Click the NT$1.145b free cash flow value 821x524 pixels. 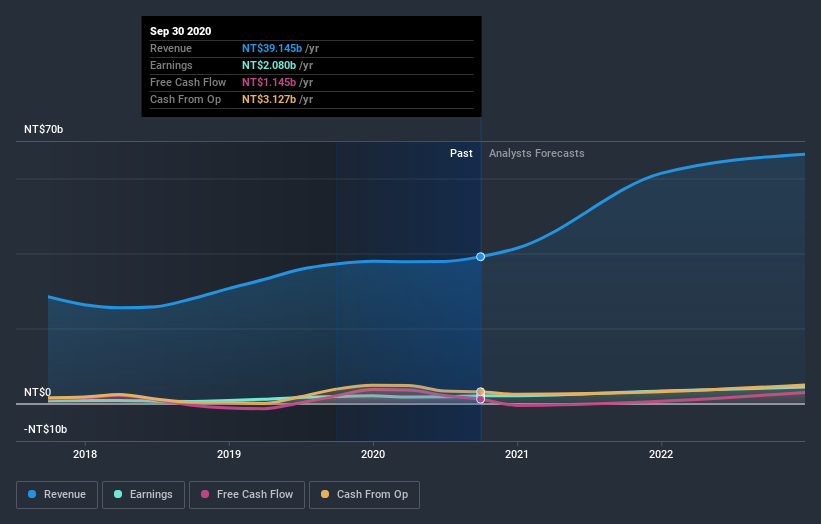click(269, 82)
